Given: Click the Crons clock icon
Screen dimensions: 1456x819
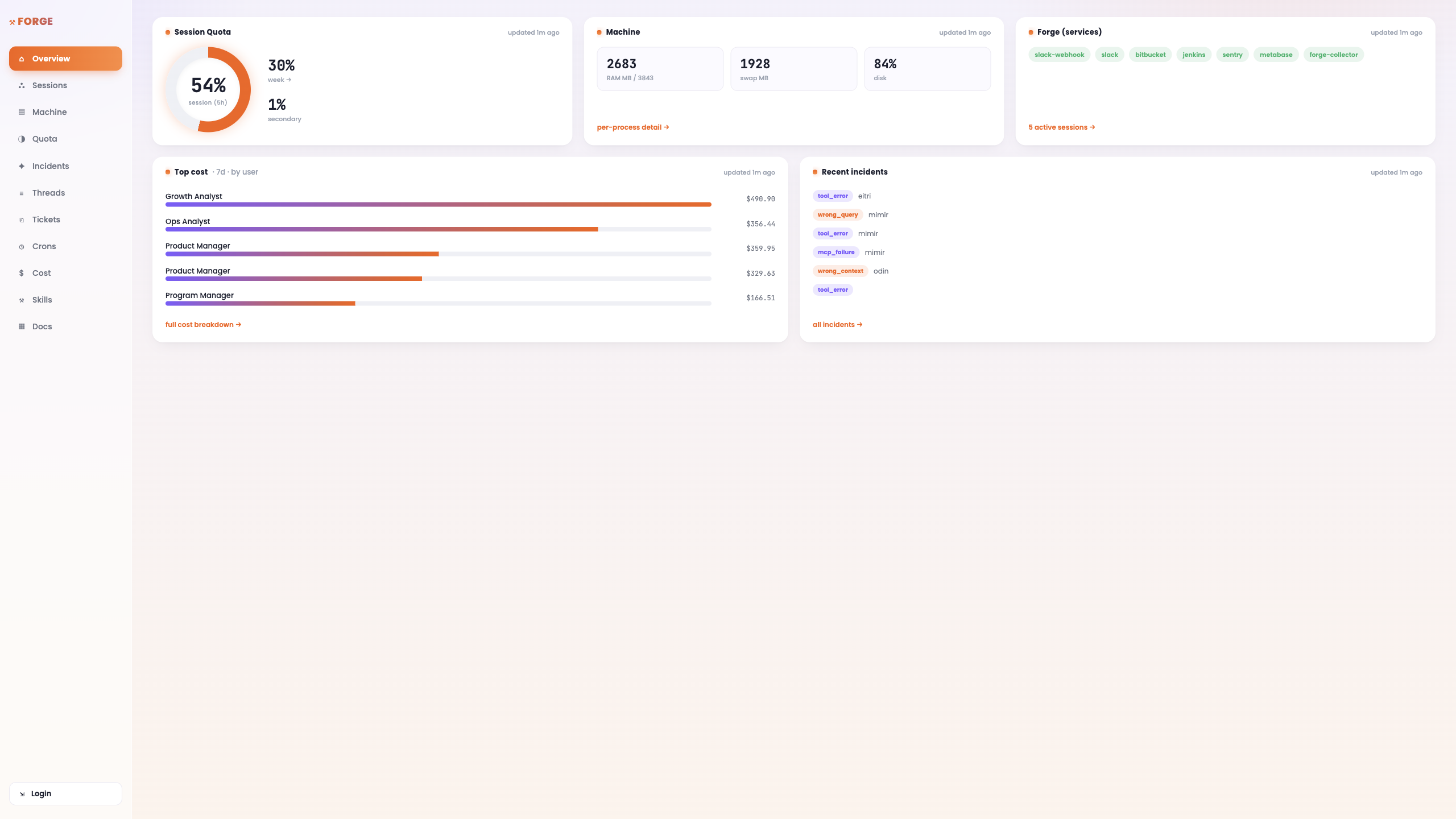Looking at the screenshot, I should [x=22, y=247].
